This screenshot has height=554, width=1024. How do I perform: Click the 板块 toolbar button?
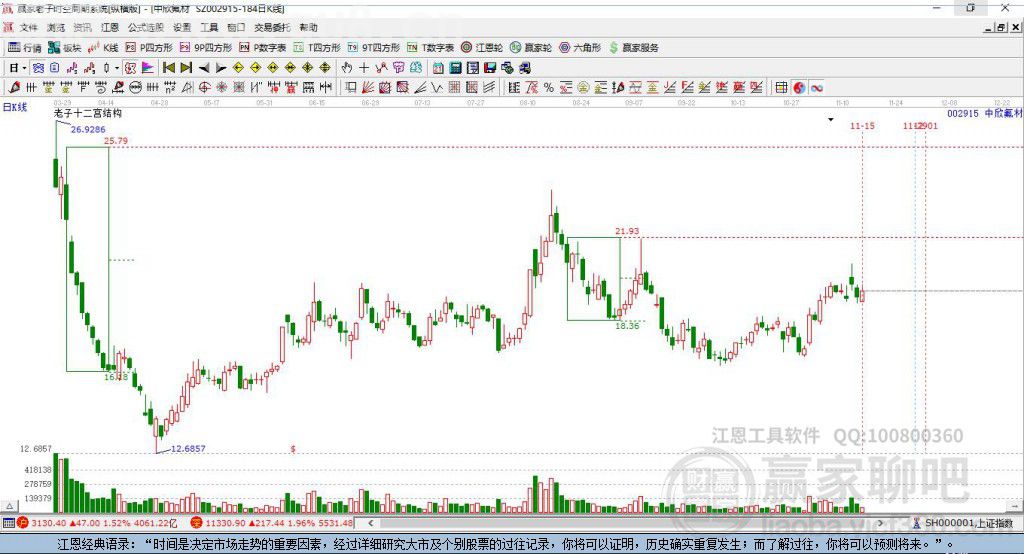(64, 48)
